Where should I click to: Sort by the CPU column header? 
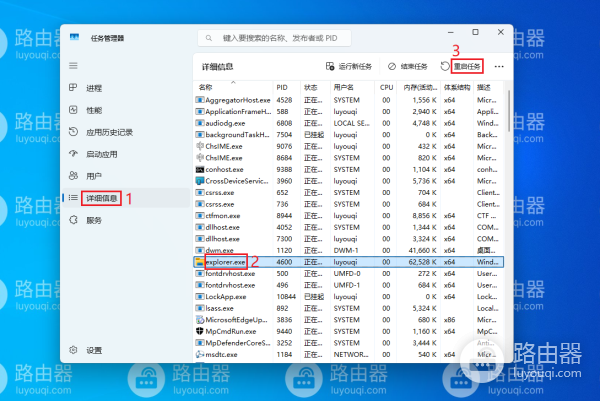[386, 88]
